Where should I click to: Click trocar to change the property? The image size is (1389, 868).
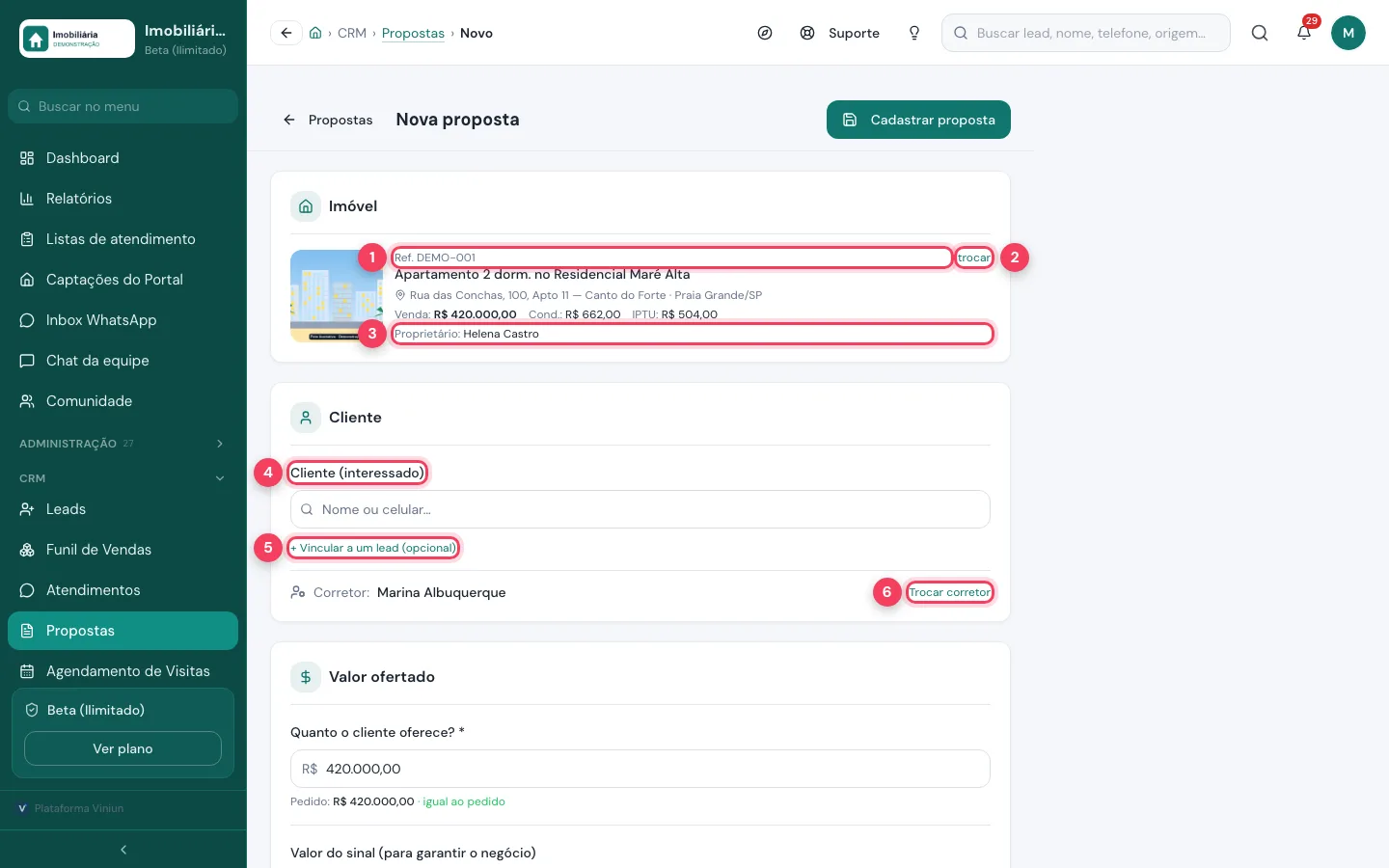point(974,258)
